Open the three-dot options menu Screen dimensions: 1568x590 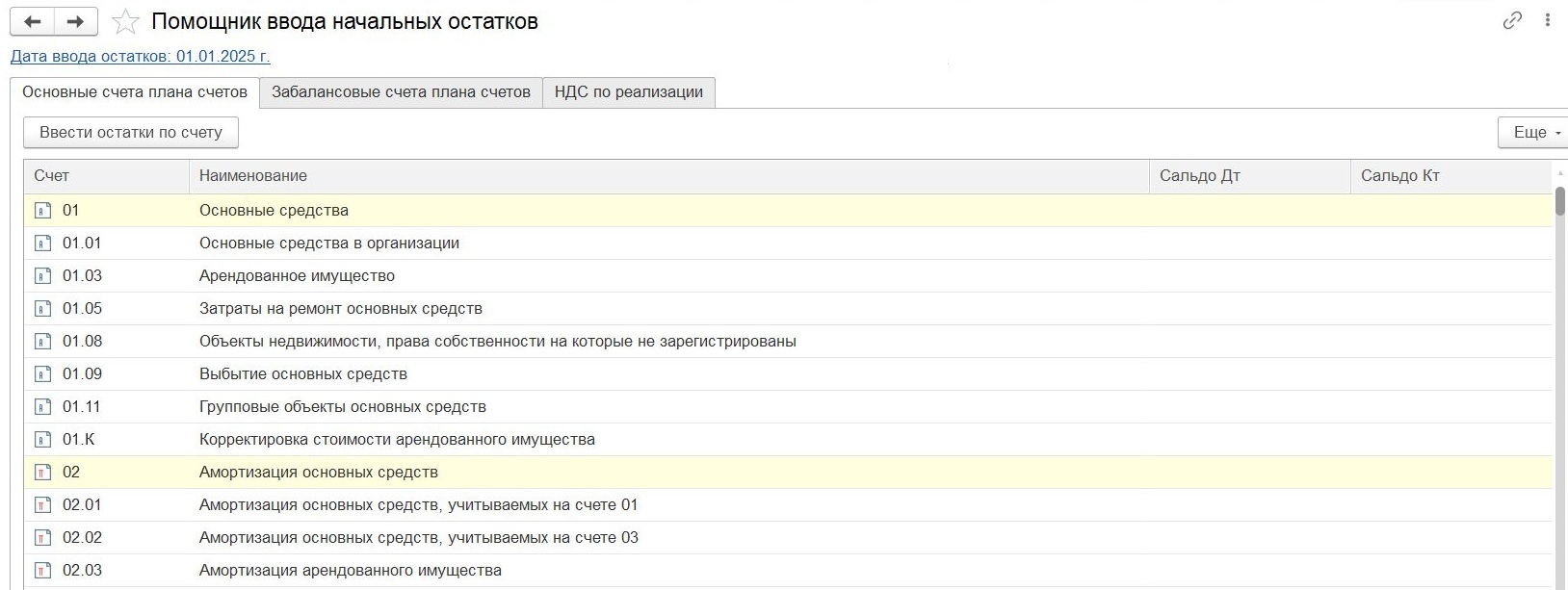pyautogui.click(x=1548, y=20)
